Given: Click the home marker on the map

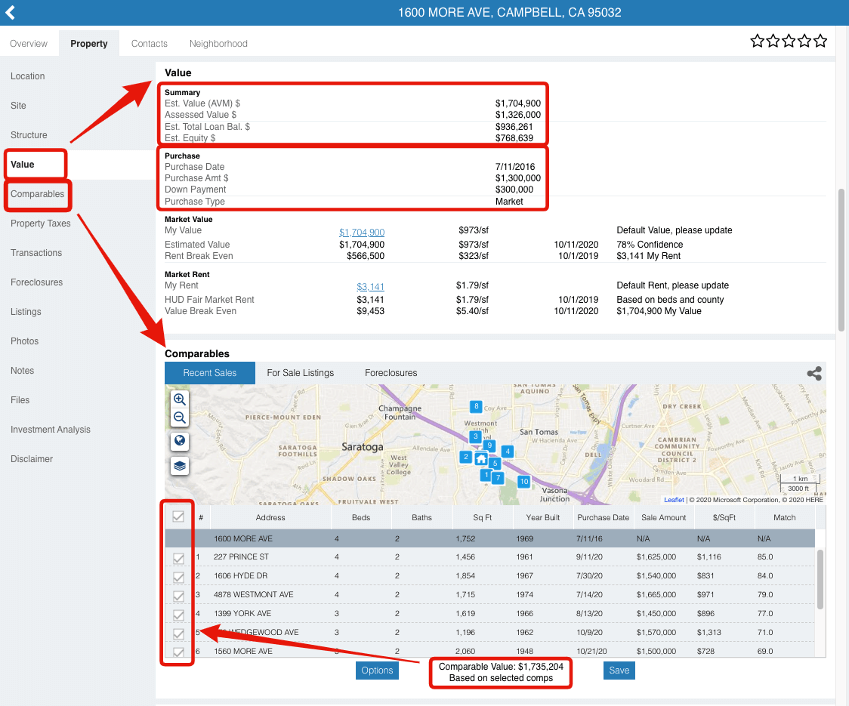Looking at the screenshot, I should pyautogui.click(x=482, y=459).
